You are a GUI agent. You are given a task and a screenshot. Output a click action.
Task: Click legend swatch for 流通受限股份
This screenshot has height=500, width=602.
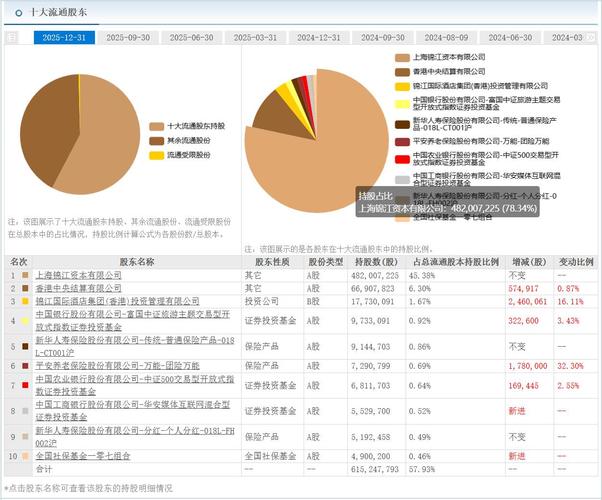[x=157, y=156]
